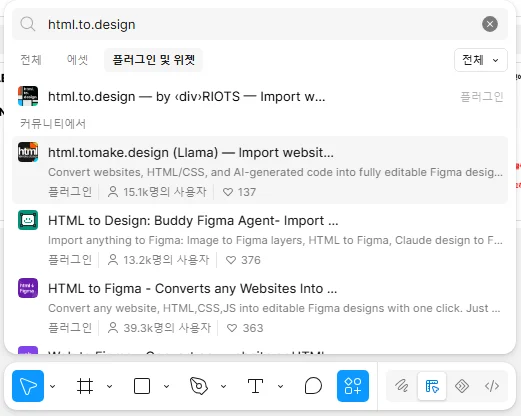Open the Move tool options chevron
Screen dimensions: 521x416
point(53,386)
